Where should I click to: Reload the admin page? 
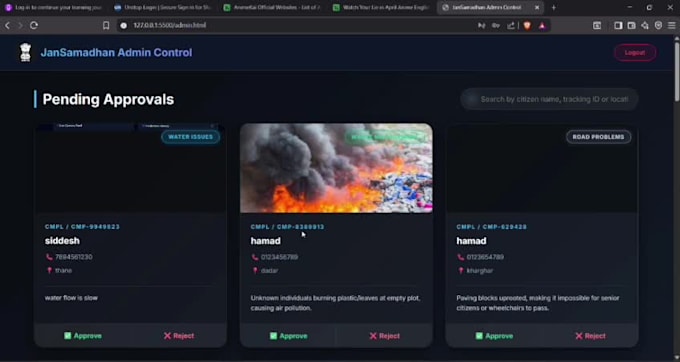pyautogui.click(x=34, y=26)
